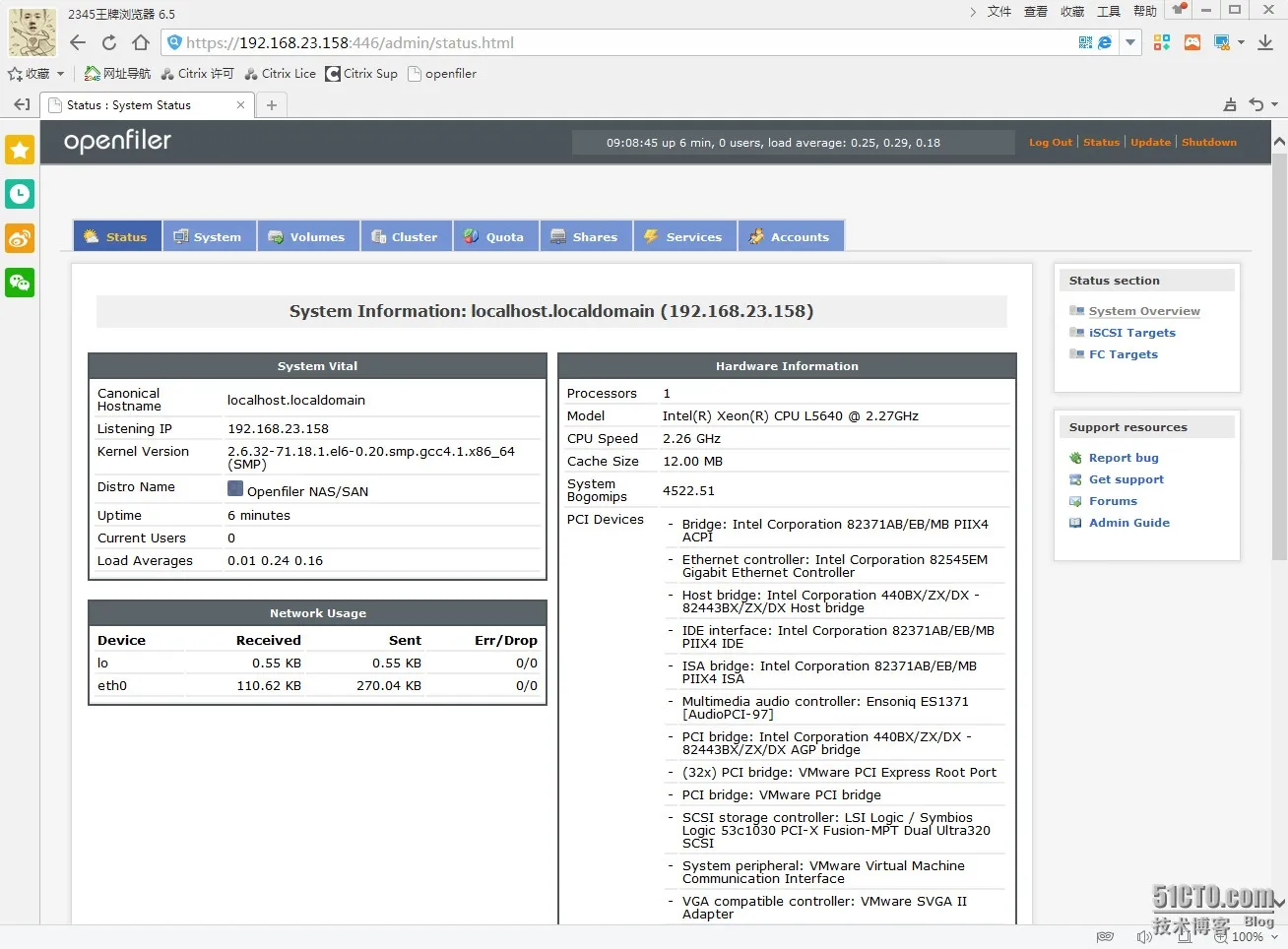Click the yellow star favorites sidebar icon
Screen dimensions: 1288x949
20,150
